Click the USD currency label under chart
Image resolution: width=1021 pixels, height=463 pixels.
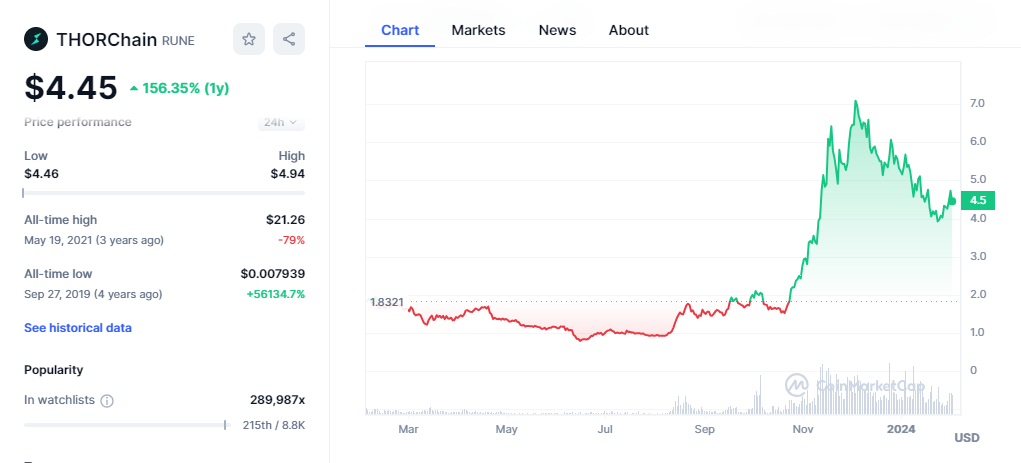tap(967, 438)
